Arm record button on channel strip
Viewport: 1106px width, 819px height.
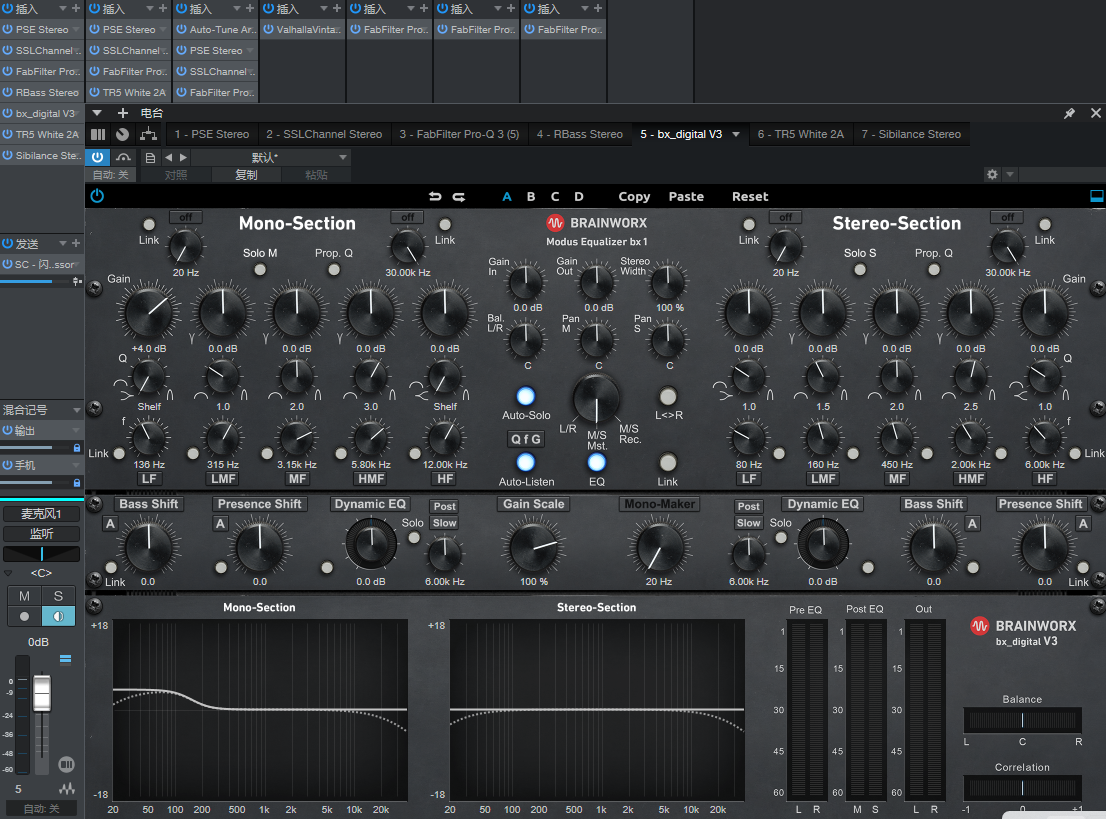pyautogui.click(x=25, y=617)
